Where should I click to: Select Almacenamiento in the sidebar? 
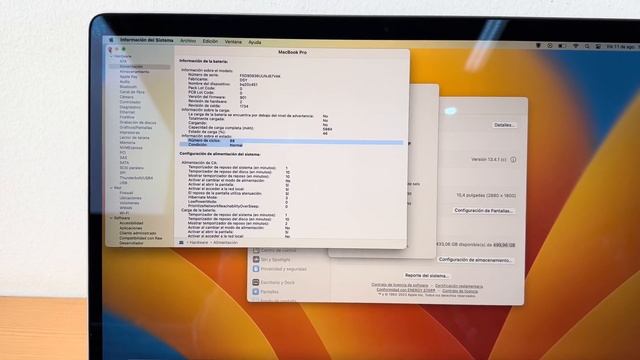pos(134,71)
